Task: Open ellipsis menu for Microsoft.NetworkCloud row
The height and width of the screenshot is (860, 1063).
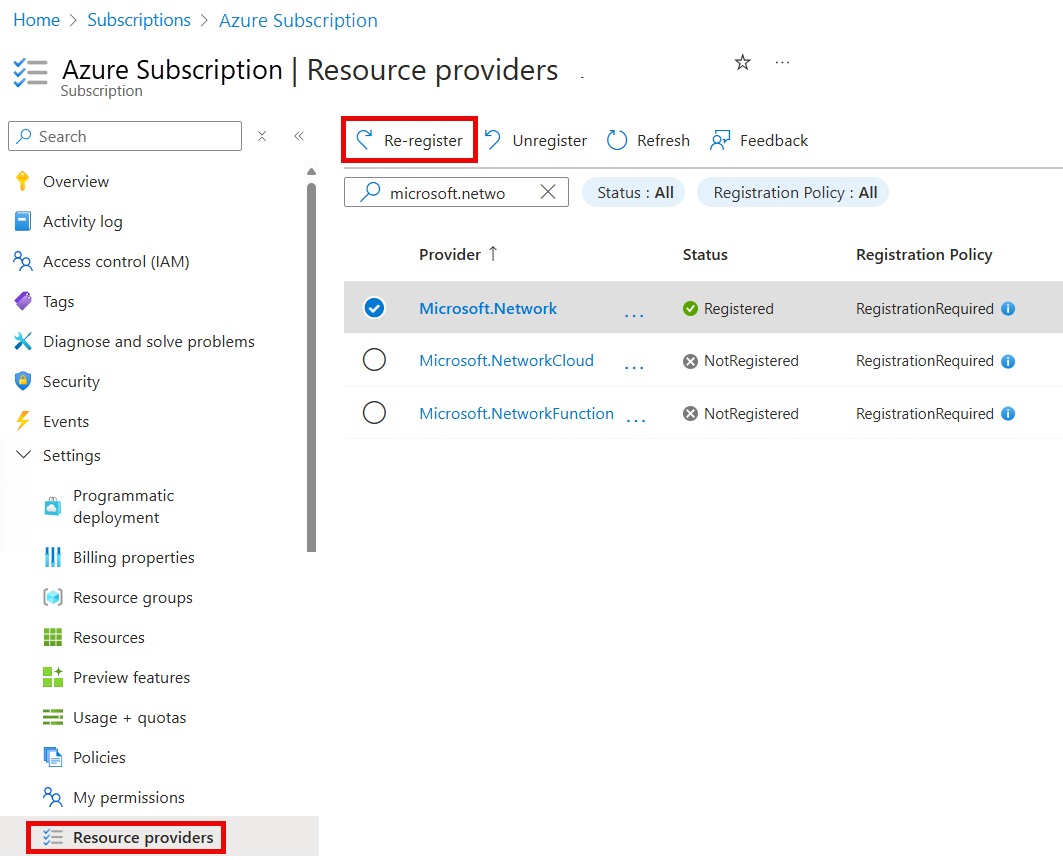Action: [x=635, y=367]
